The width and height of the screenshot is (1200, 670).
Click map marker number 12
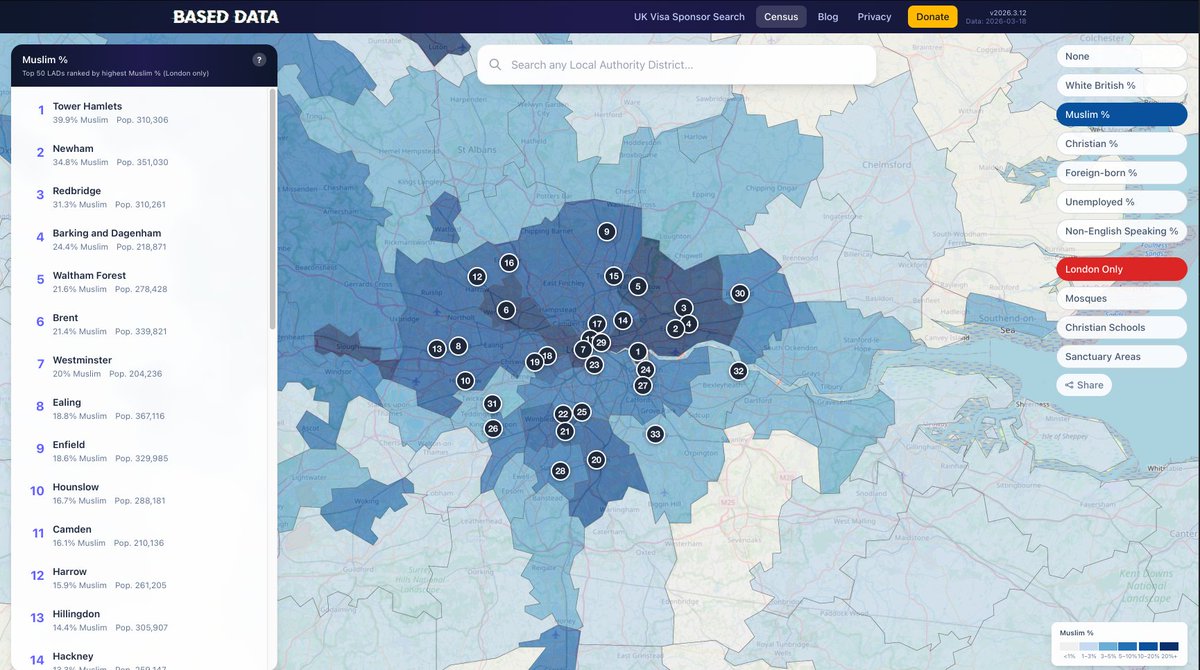[x=477, y=277]
